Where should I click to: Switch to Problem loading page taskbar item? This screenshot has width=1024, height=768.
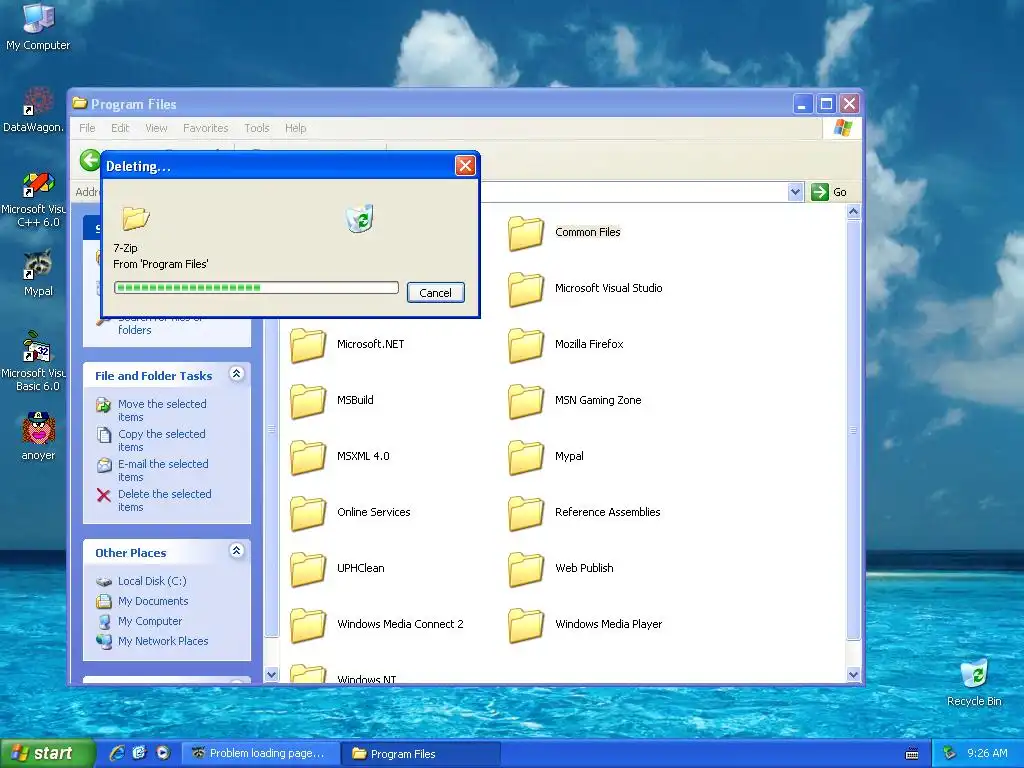(259, 754)
